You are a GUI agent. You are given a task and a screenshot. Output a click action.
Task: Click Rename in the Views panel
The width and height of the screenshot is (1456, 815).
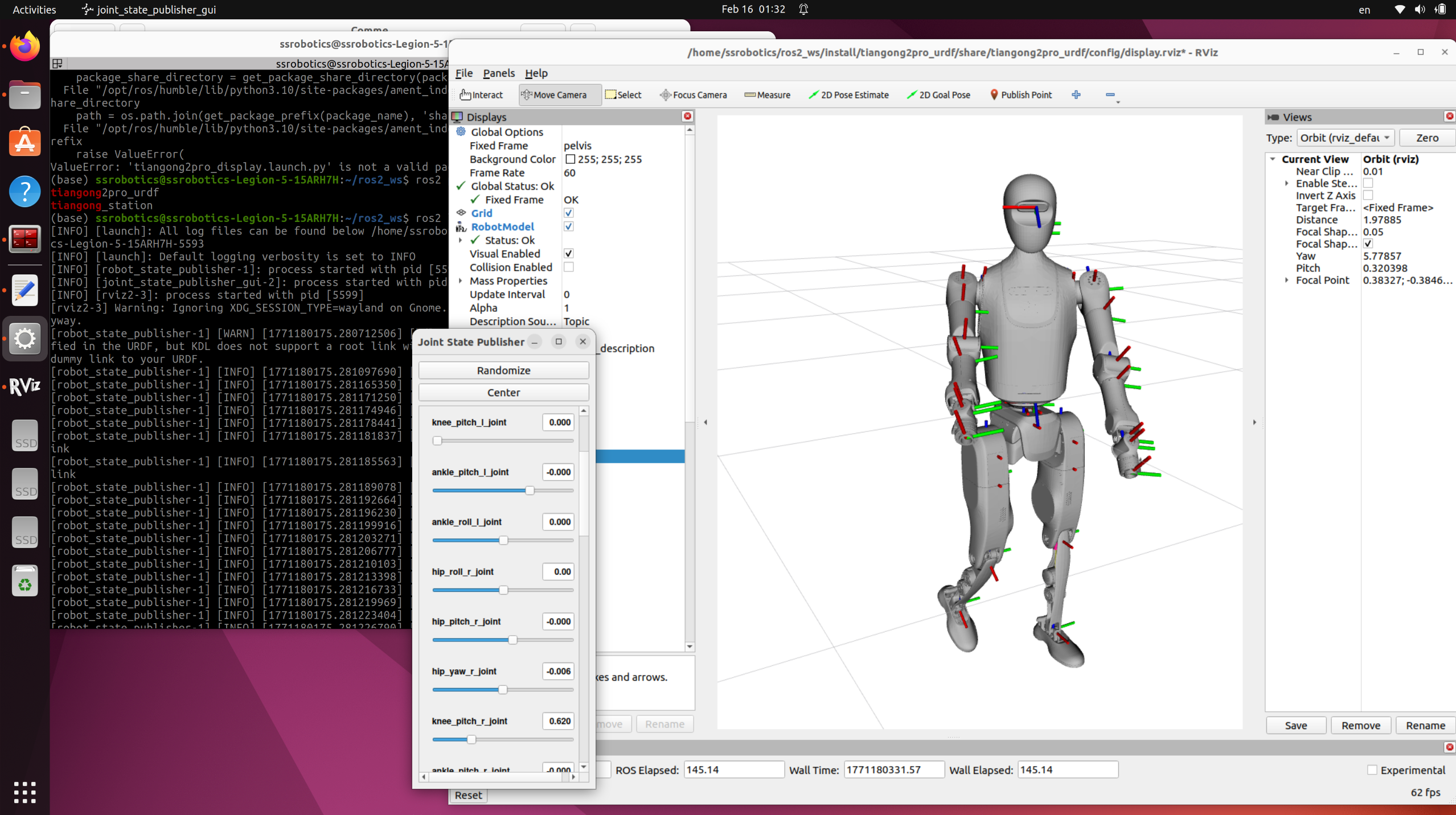[x=1425, y=725]
